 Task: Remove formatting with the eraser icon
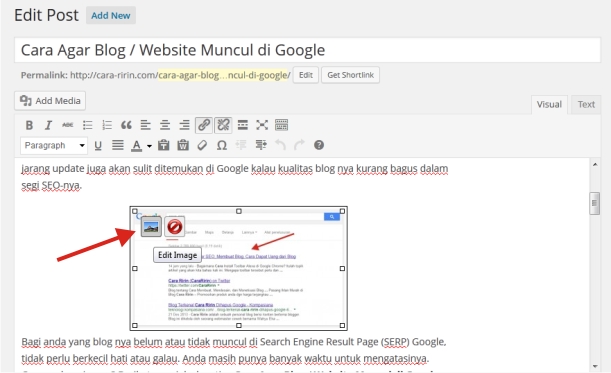202,145
